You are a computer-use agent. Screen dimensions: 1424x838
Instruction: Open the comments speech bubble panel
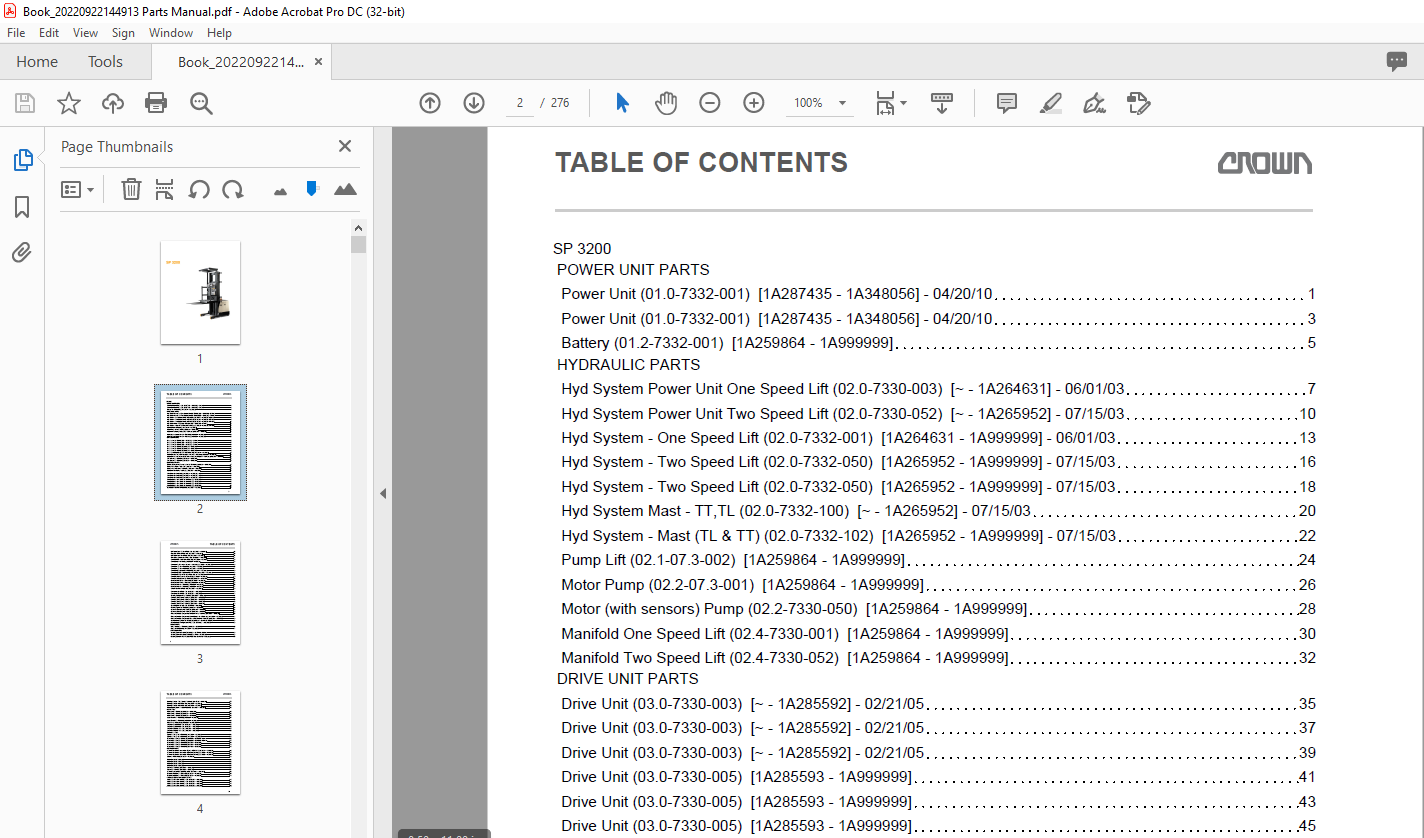(1397, 61)
